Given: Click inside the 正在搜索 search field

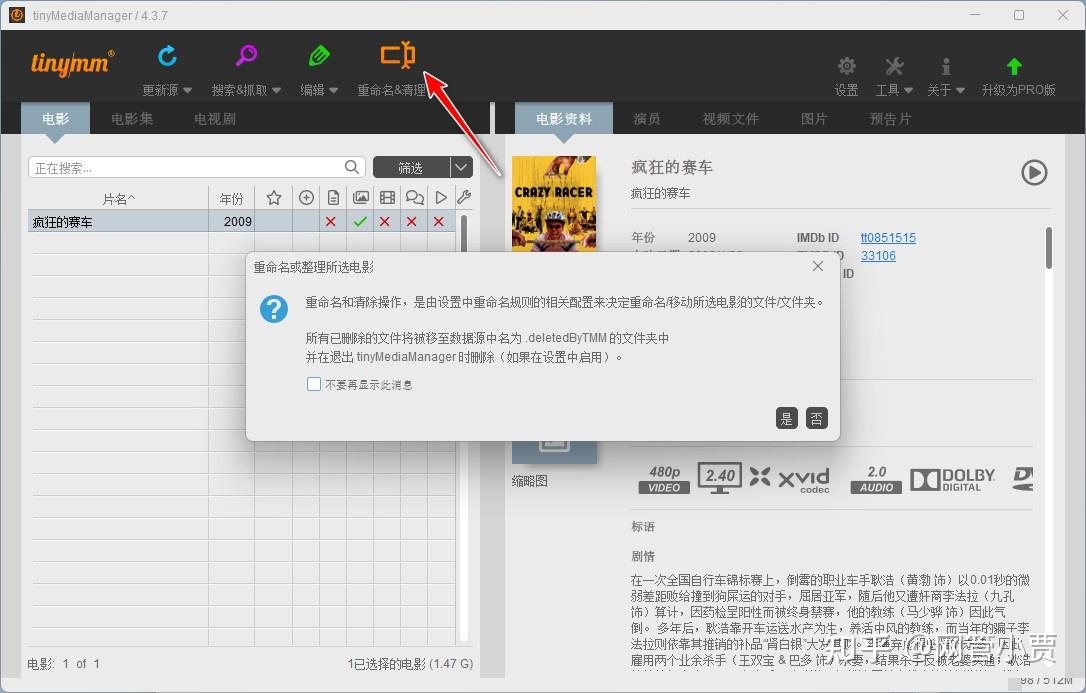Looking at the screenshot, I should pos(180,167).
